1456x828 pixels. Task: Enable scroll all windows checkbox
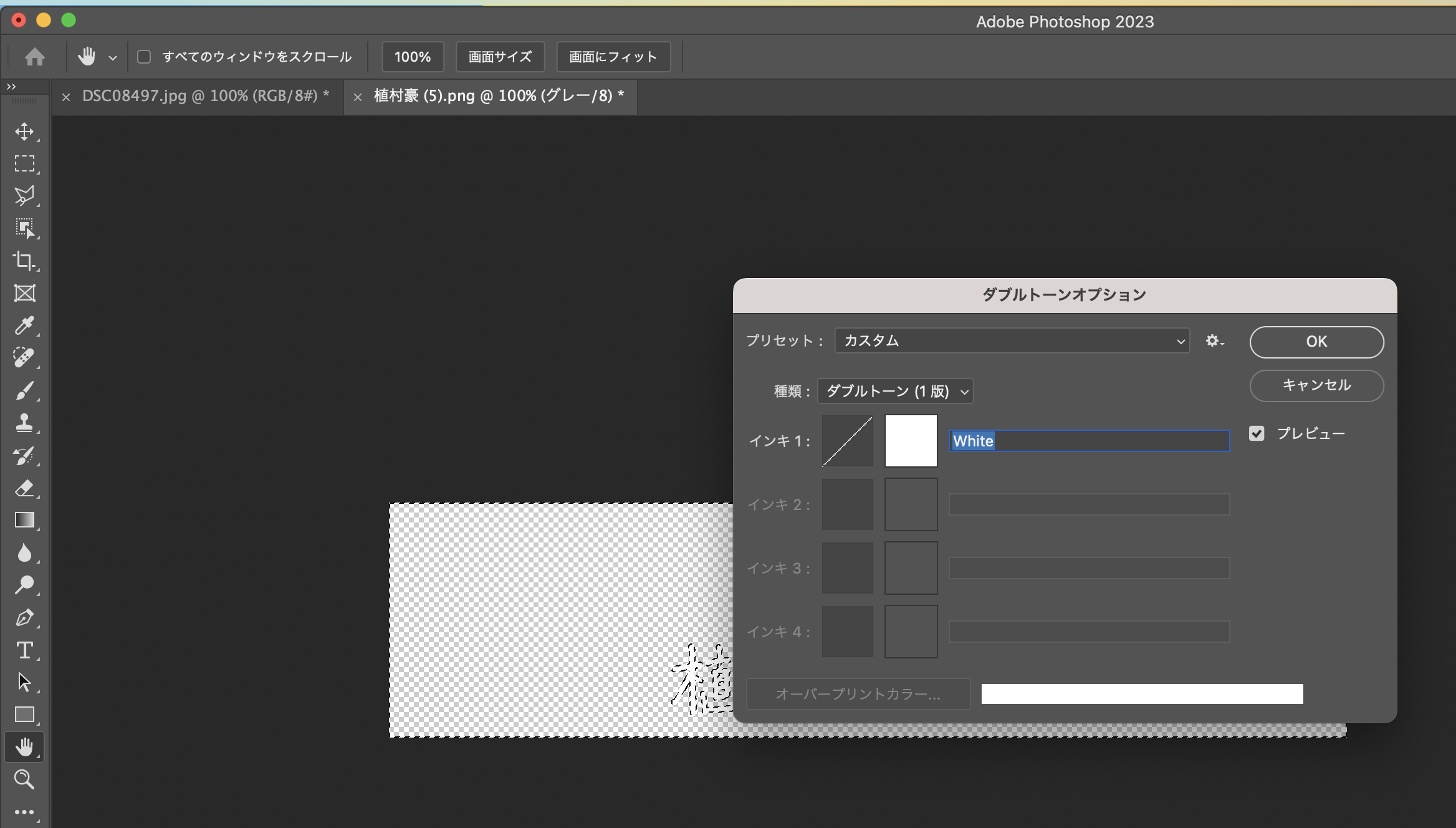pyautogui.click(x=144, y=57)
